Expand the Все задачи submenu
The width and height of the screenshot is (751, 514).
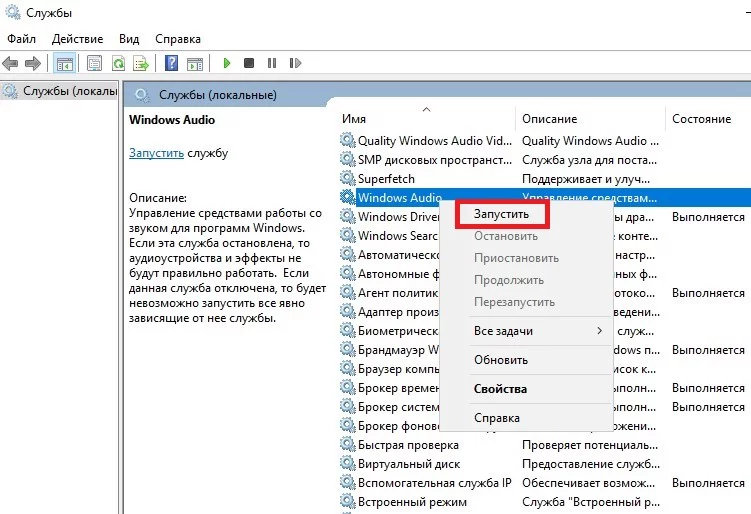tap(526, 331)
